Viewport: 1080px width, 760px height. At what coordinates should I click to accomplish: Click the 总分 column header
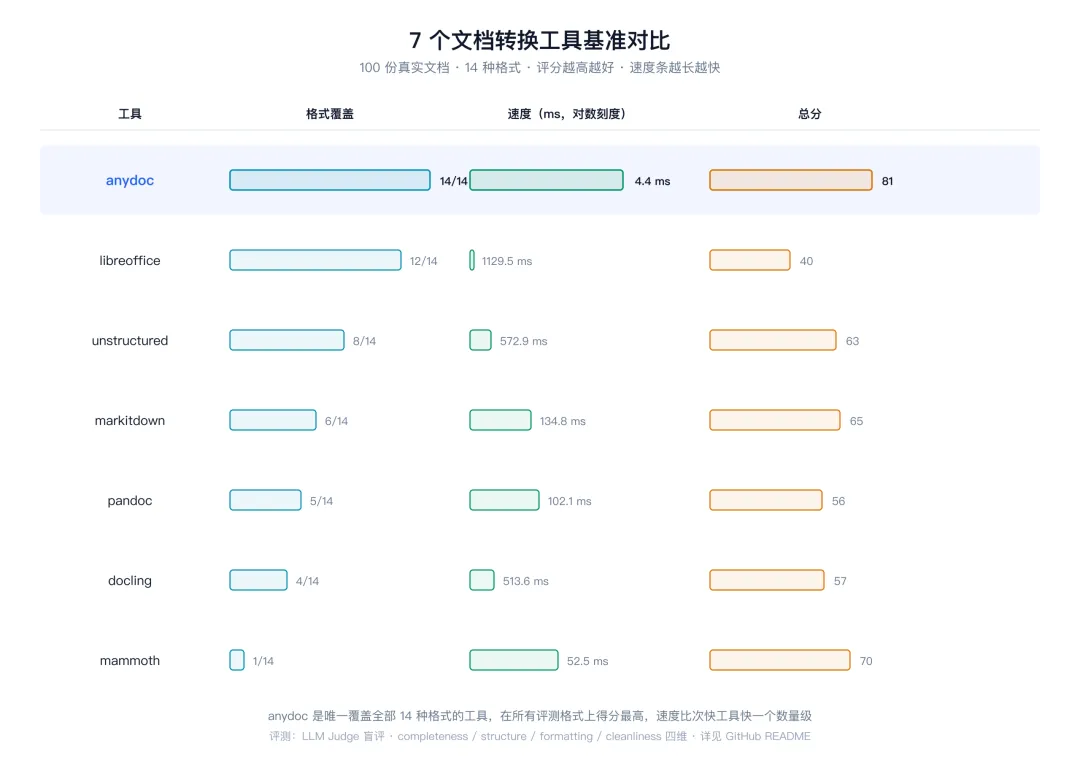click(809, 114)
